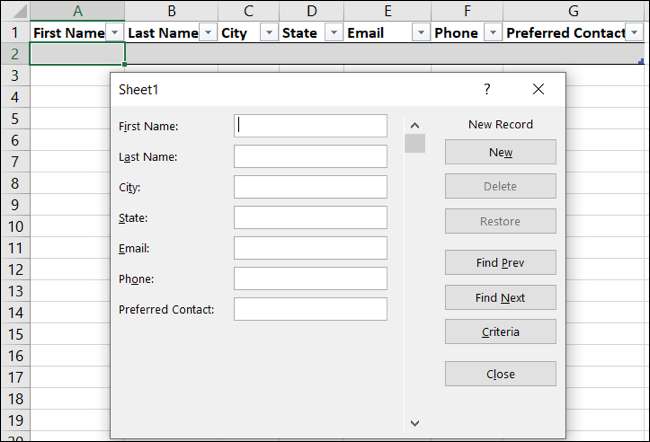This screenshot has width=650, height=442.
Task: Click the Find Prev button
Action: tap(500, 263)
